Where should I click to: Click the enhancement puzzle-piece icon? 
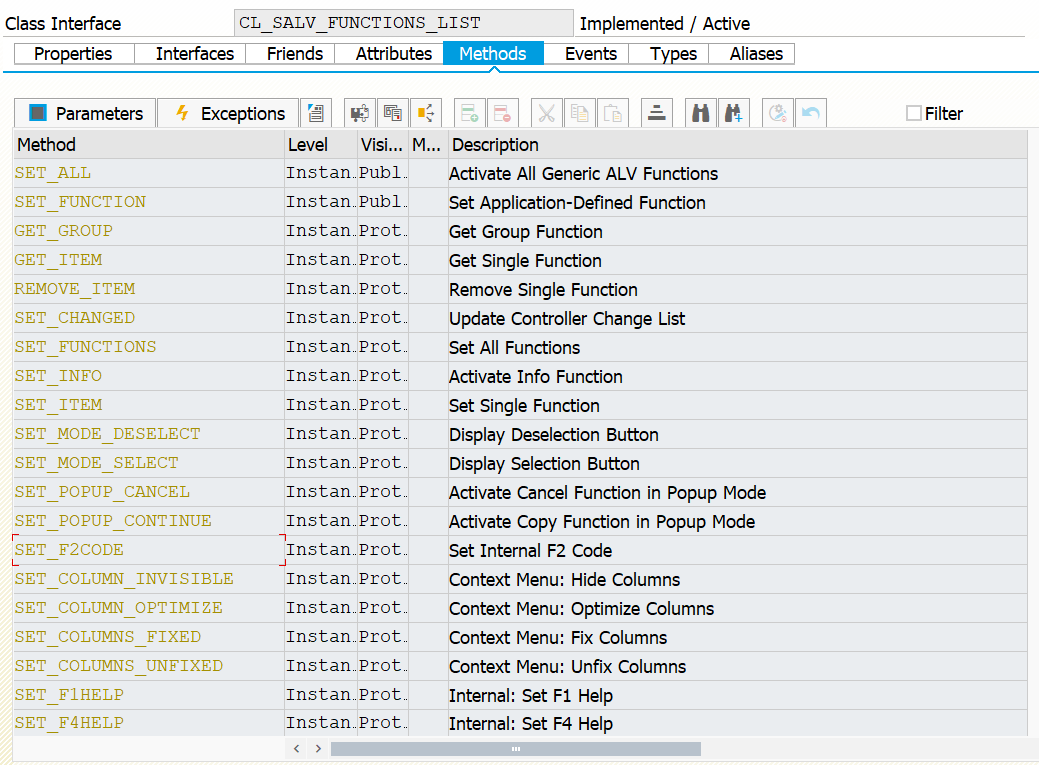point(360,113)
